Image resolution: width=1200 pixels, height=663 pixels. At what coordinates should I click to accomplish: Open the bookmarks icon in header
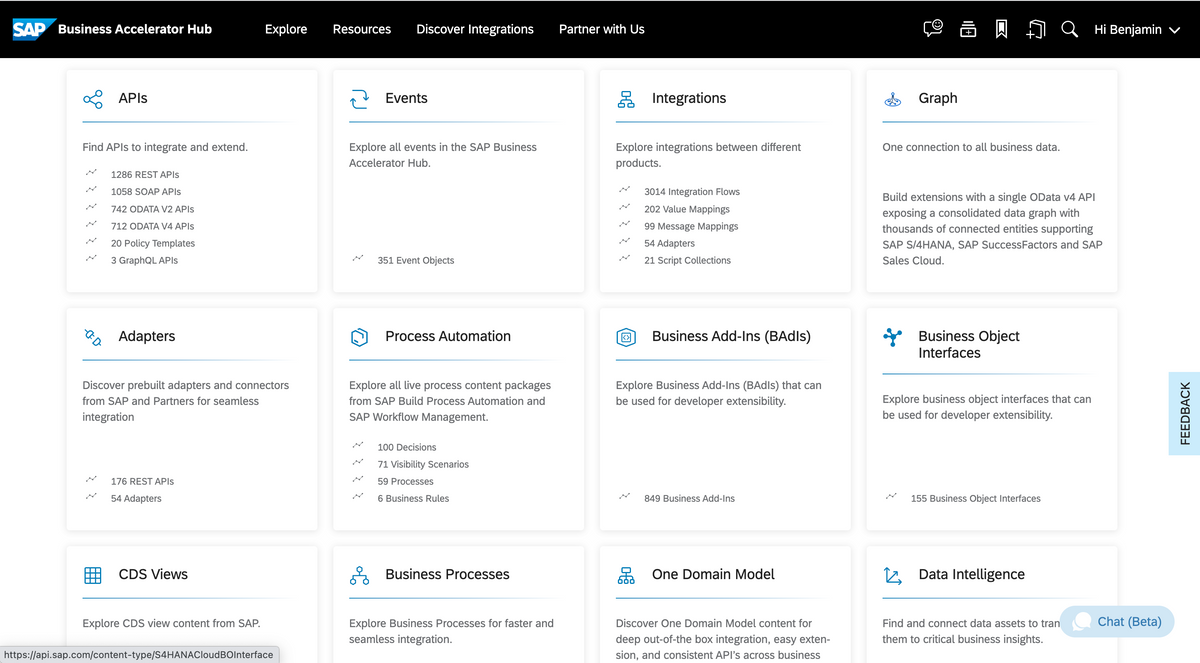(1001, 29)
